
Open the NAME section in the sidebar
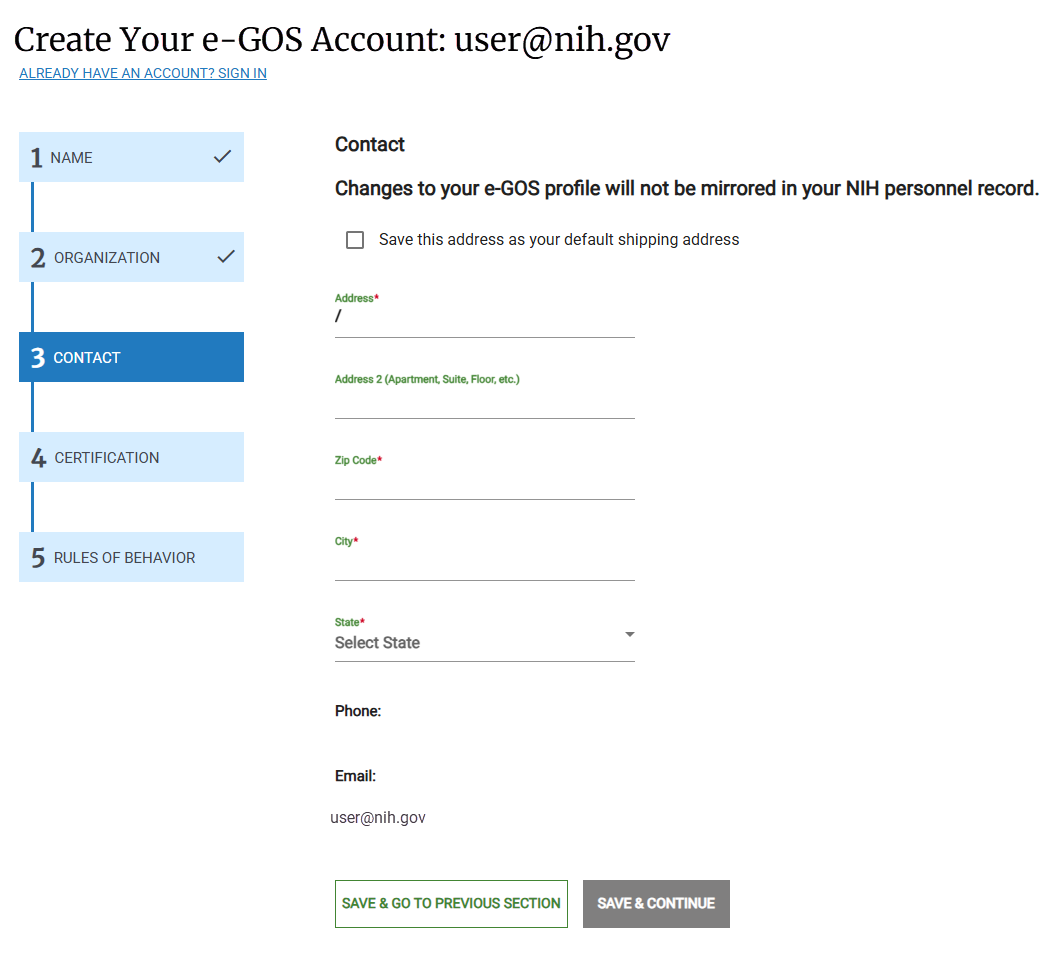pyautogui.click(x=131, y=157)
